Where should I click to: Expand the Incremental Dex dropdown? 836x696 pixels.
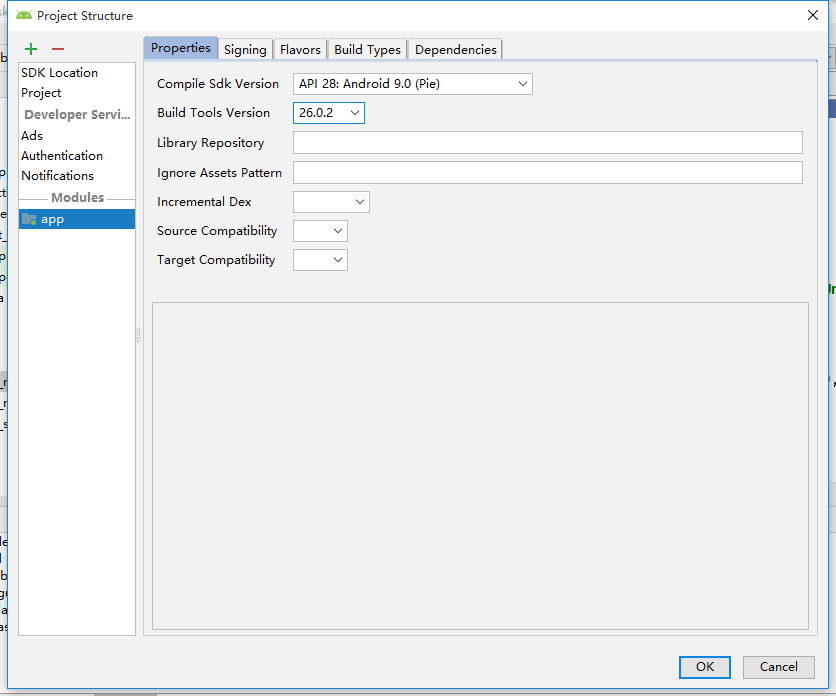point(359,201)
